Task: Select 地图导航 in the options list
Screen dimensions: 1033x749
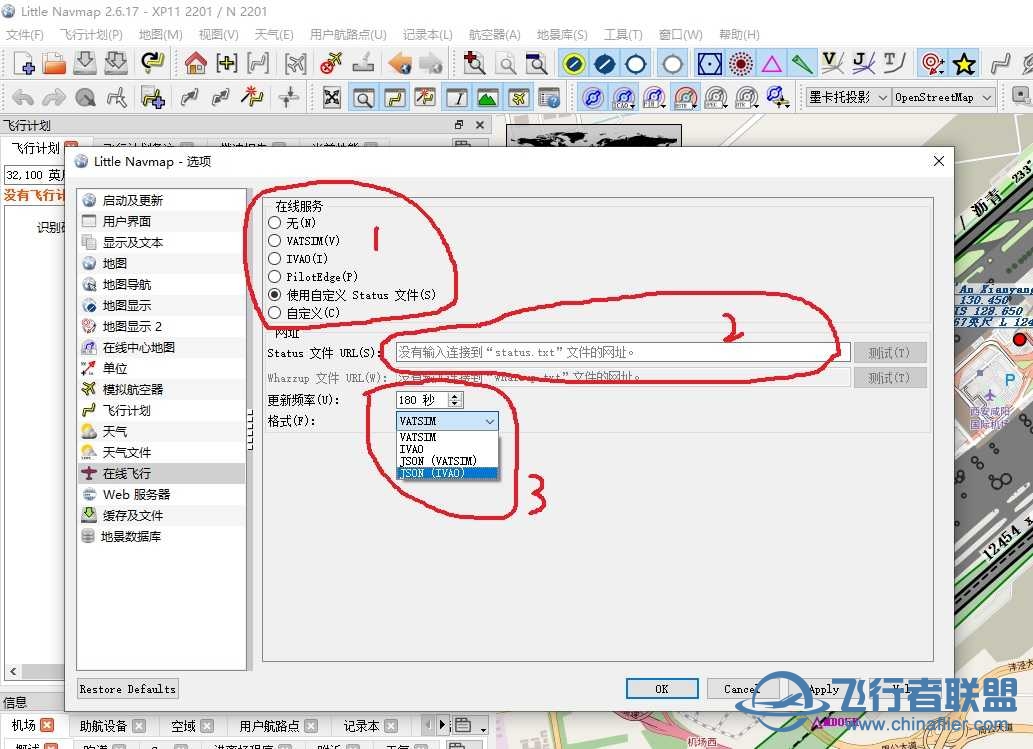Action: click(161, 285)
